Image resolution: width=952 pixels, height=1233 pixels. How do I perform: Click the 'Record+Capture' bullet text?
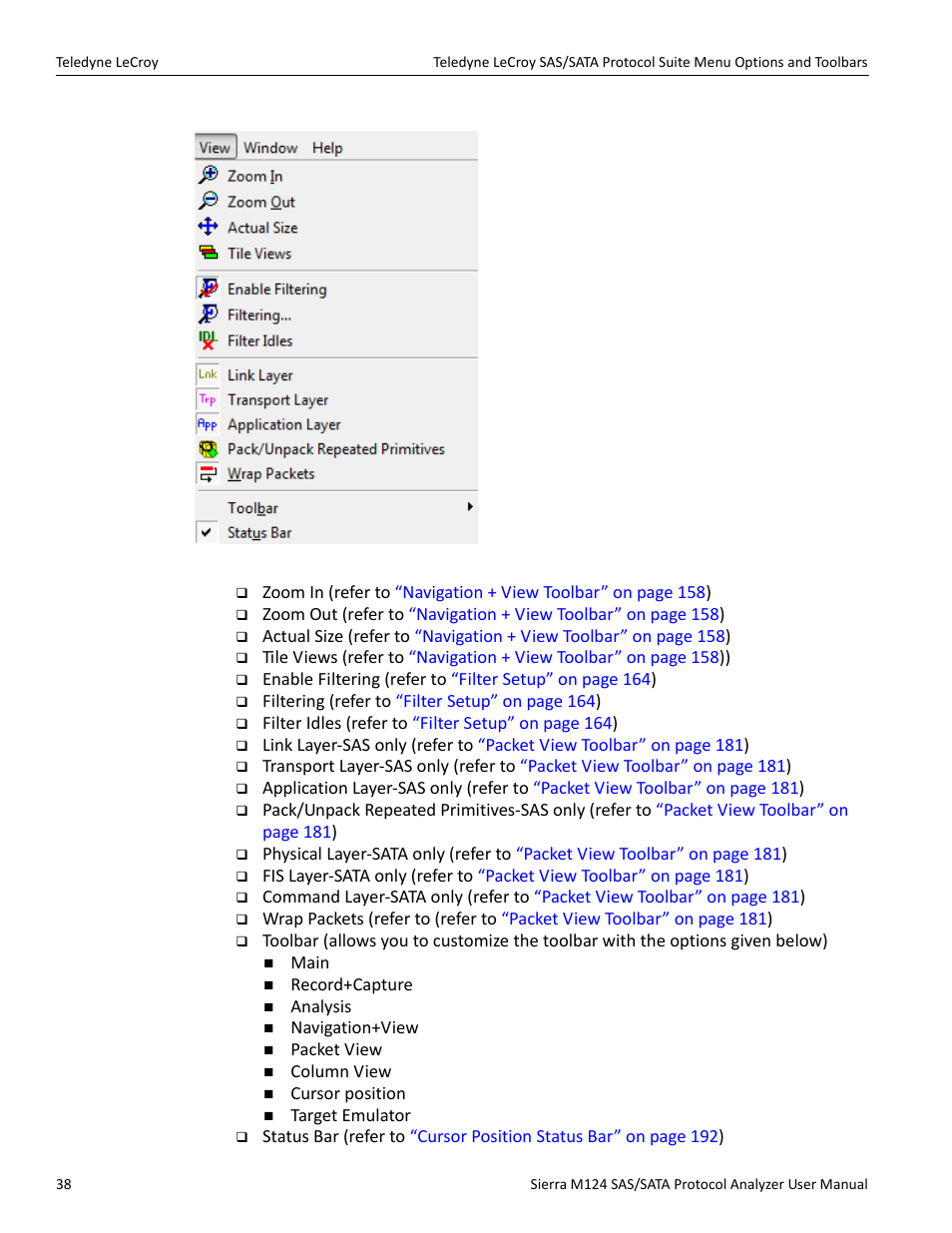click(x=351, y=984)
